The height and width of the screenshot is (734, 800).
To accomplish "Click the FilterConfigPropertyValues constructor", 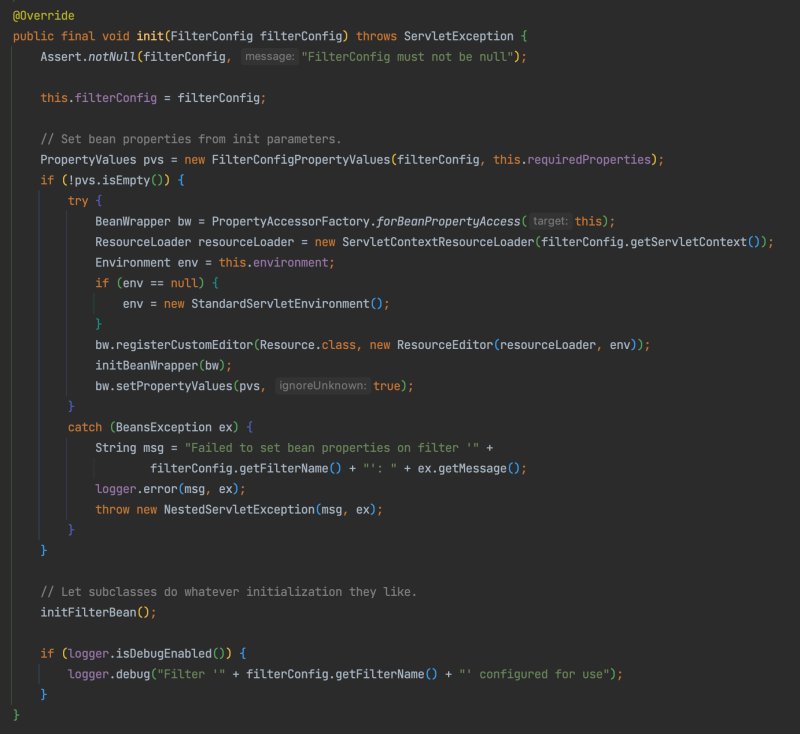I will [x=301, y=160].
